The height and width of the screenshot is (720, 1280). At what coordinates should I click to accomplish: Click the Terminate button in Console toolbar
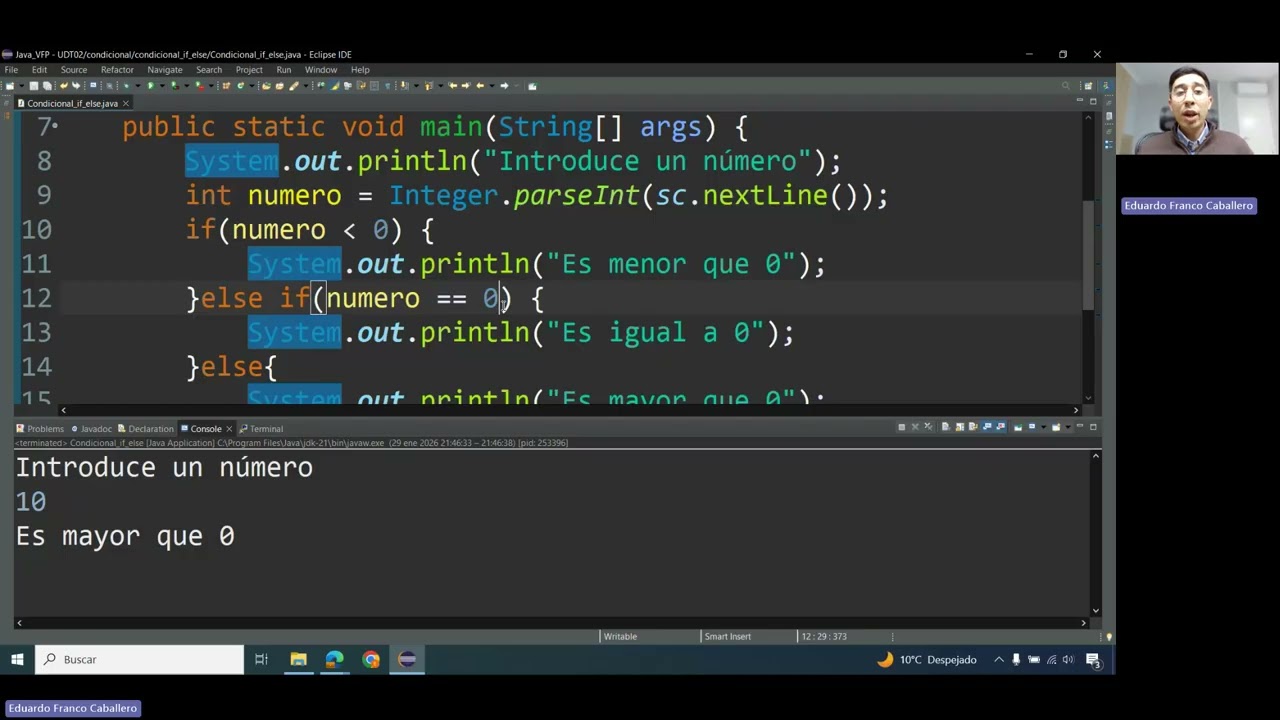click(x=902, y=427)
